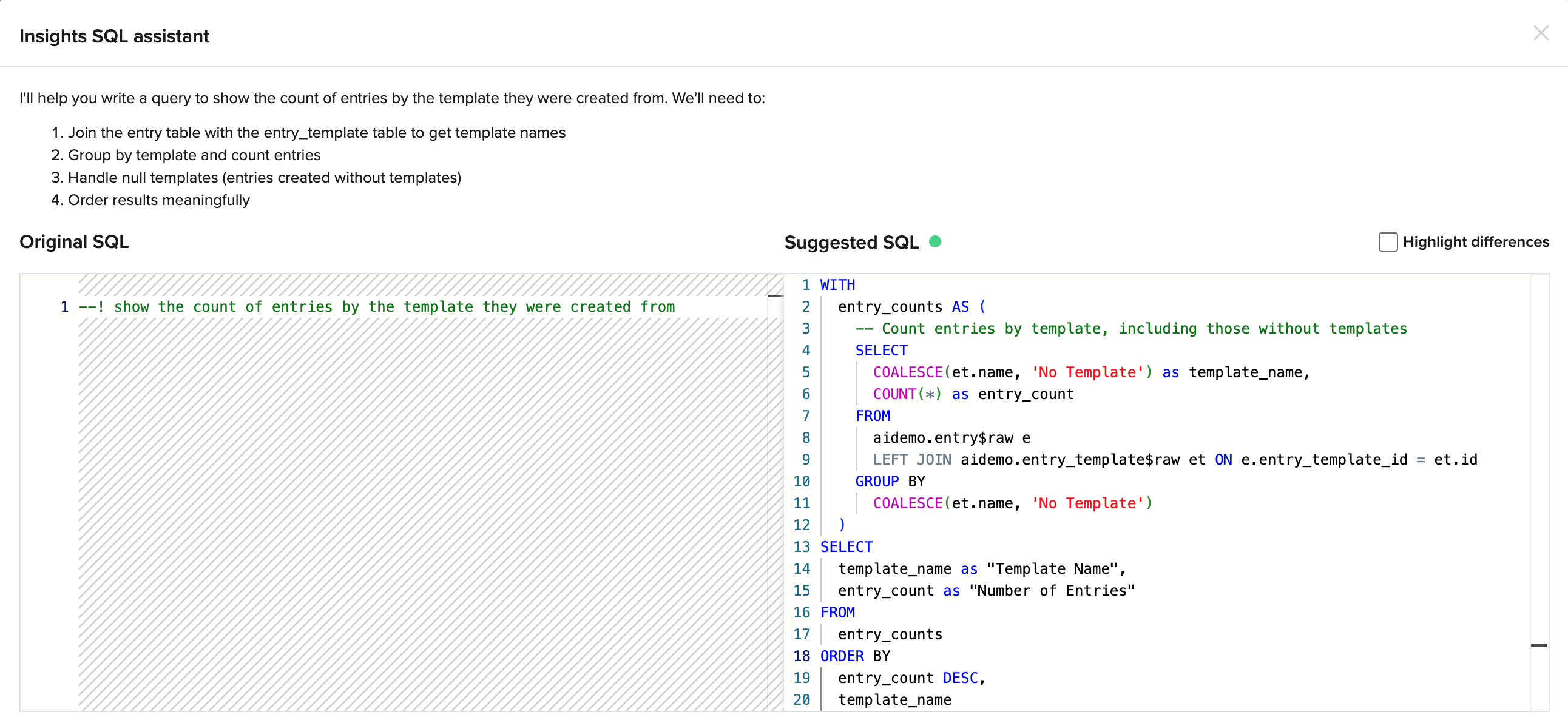Place cursor at the ORDER BY line
The width and height of the screenshot is (1568, 723).
pyautogui.click(x=854, y=656)
